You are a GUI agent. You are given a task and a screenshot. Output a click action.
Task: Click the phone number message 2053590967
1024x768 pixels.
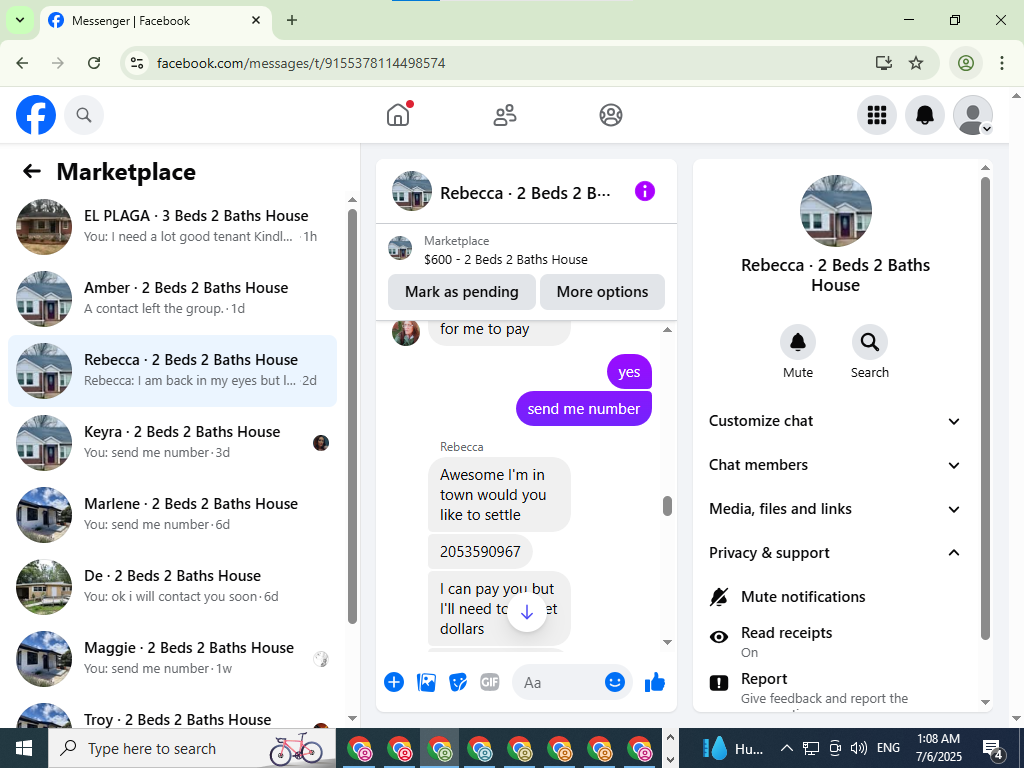[x=480, y=552]
